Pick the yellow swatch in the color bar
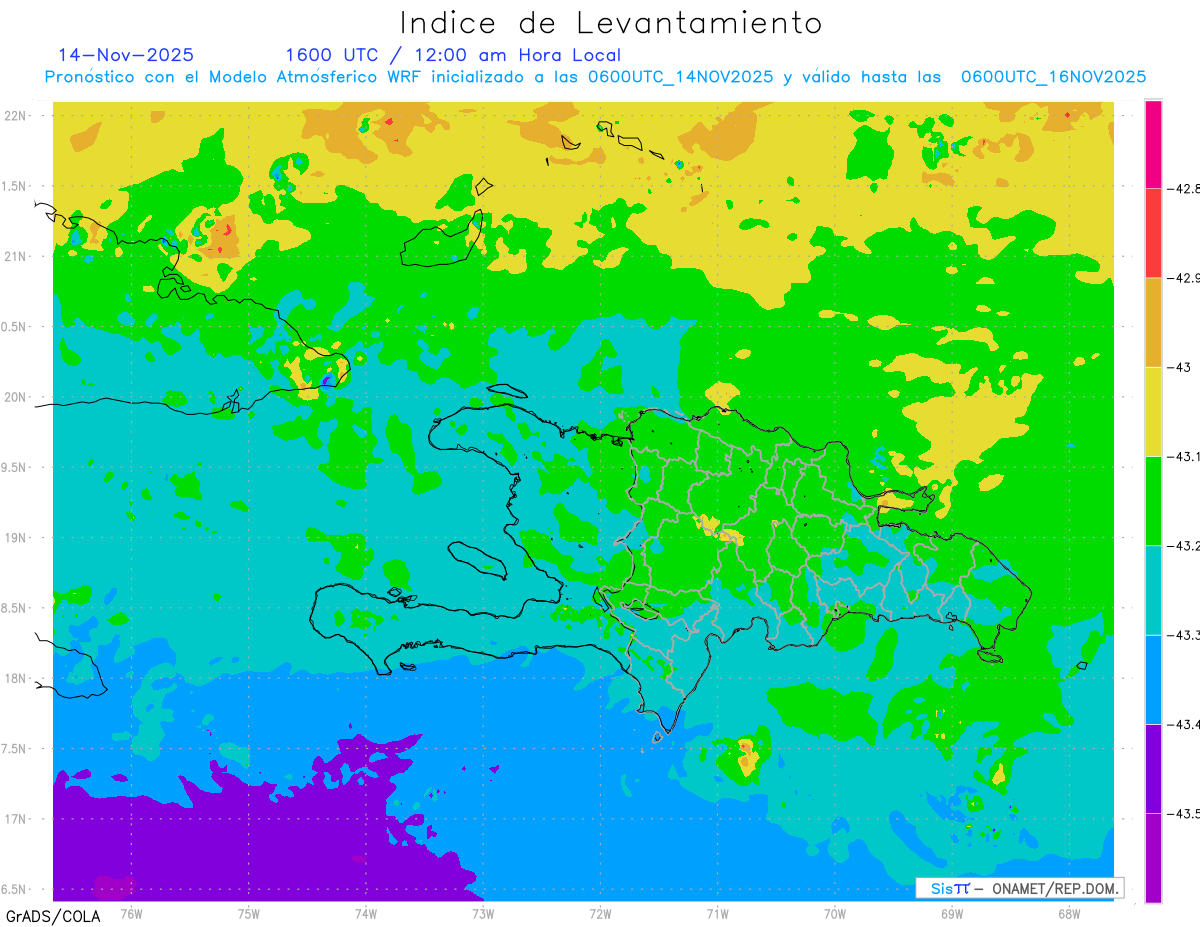 pos(1153,411)
